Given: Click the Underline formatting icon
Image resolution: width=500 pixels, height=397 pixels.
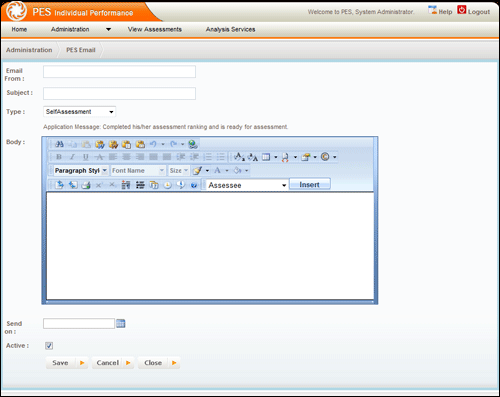Looking at the screenshot, I should tap(86, 157).
